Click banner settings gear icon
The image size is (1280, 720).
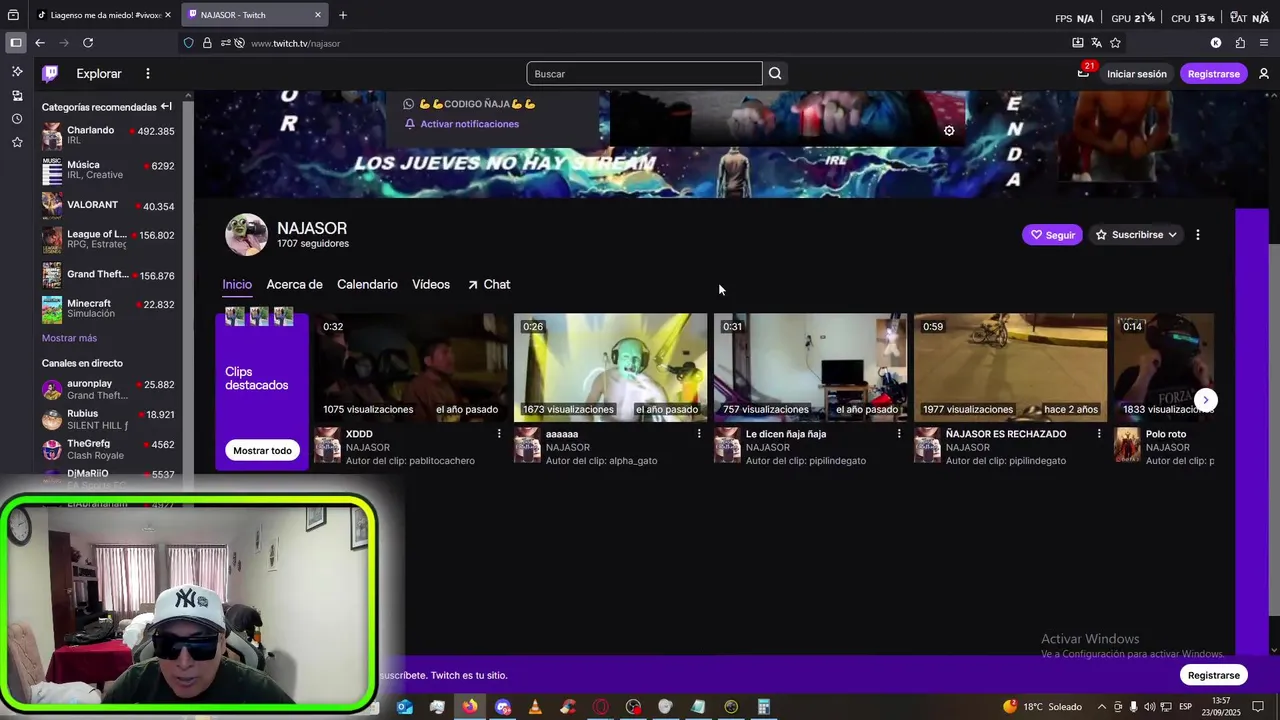tap(949, 131)
